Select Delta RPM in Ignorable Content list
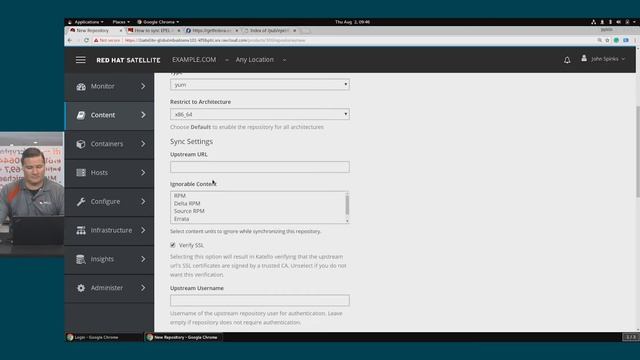Screen dimensions: 640x360 tap(187, 203)
